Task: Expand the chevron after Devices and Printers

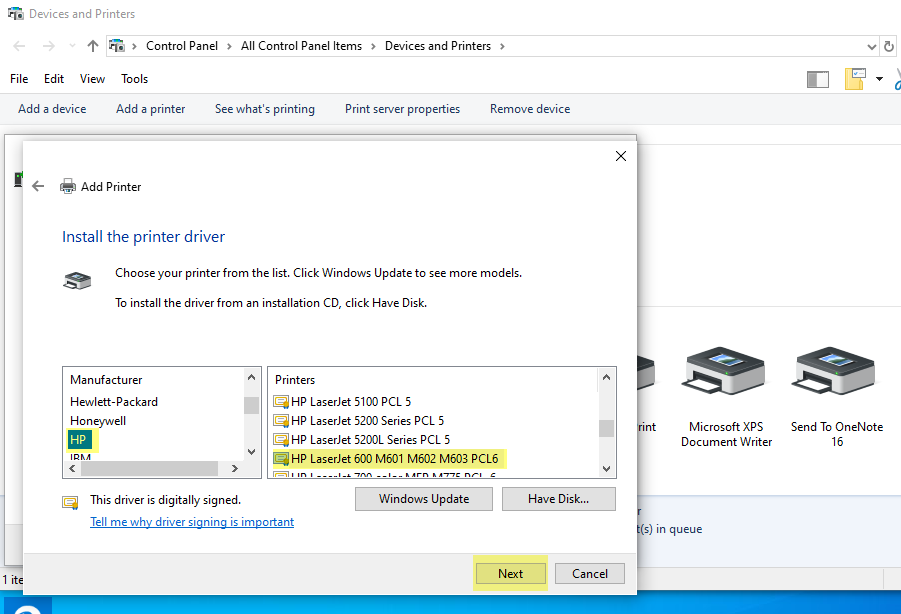Action: (502, 46)
